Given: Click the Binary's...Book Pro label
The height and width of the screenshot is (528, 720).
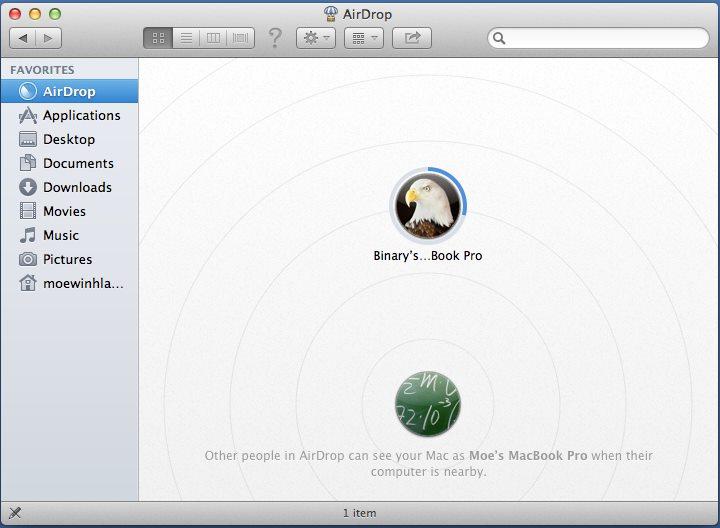Looking at the screenshot, I should (428, 256).
